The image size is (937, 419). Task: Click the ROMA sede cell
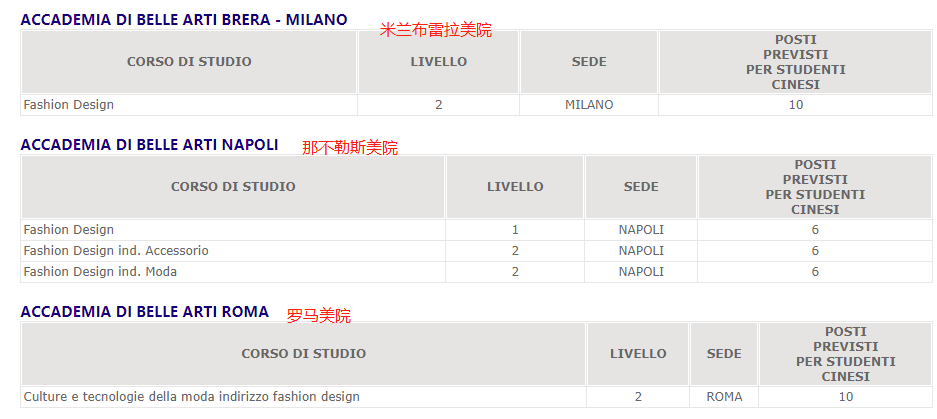click(x=724, y=396)
